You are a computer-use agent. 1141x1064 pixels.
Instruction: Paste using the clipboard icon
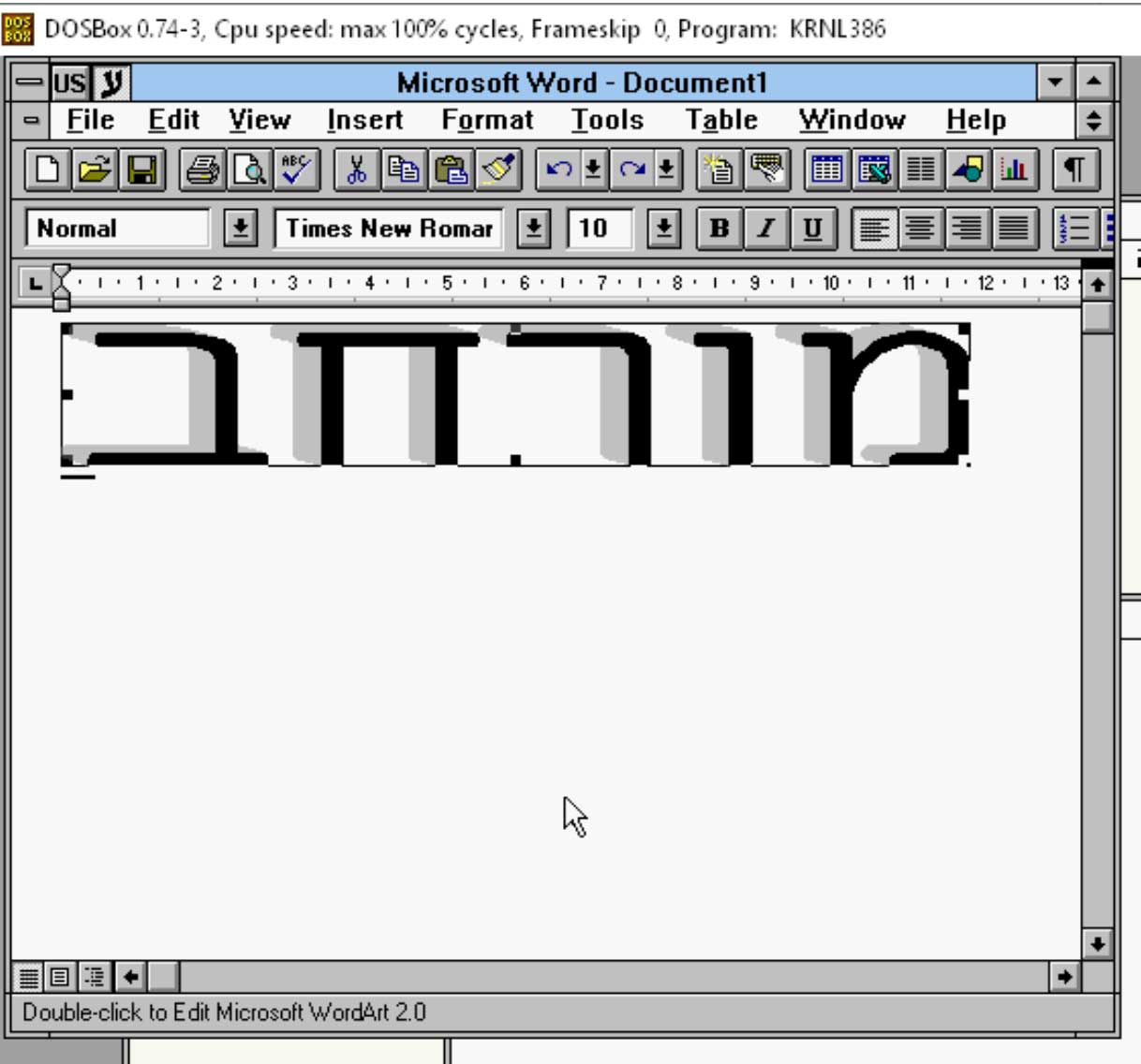tap(452, 170)
